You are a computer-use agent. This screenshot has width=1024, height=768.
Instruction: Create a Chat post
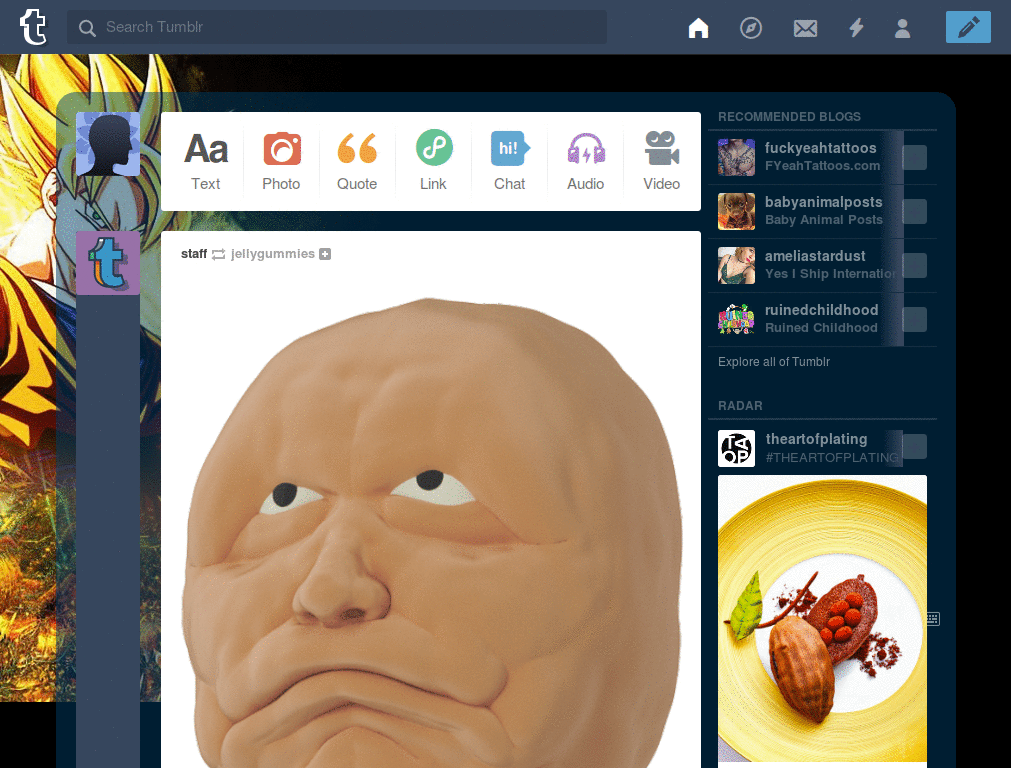(509, 161)
